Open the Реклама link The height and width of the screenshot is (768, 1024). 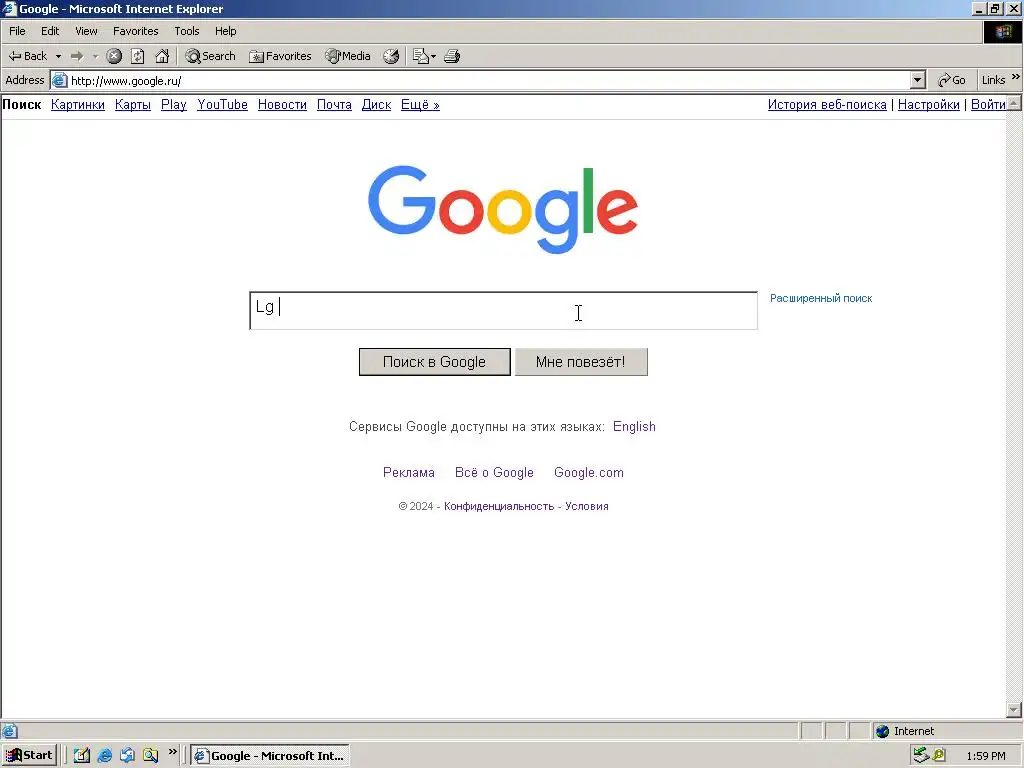tap(409, 473)
